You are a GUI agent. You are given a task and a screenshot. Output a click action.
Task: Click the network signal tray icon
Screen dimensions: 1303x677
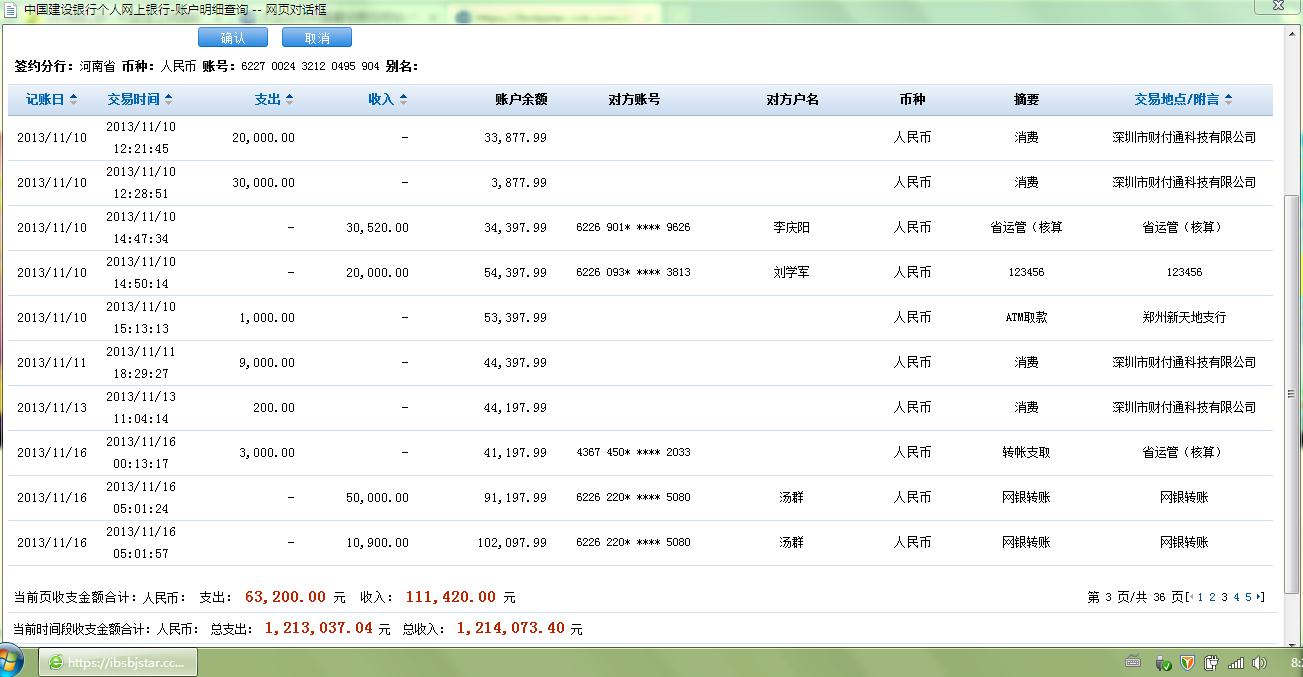coord(1236,663)
